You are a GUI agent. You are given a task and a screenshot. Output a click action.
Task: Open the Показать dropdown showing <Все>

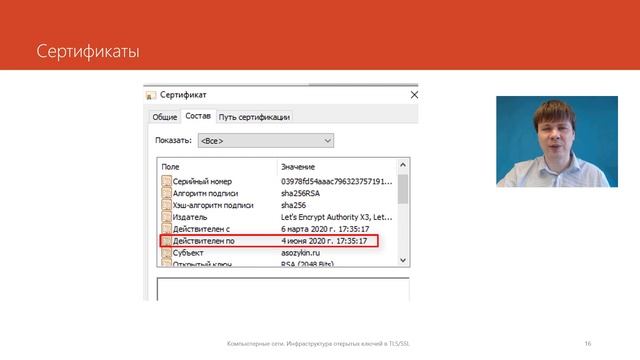266,141
